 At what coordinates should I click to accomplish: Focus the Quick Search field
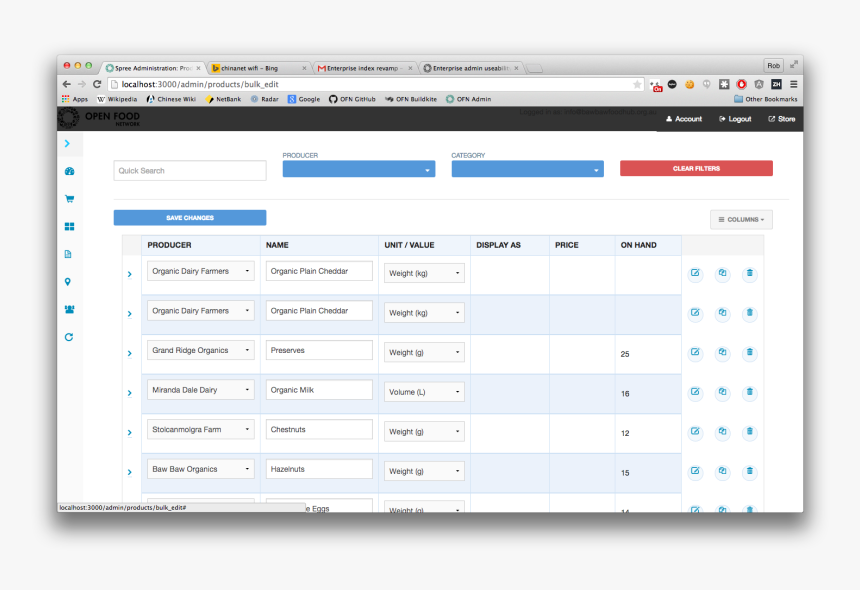tap(190, 171)
